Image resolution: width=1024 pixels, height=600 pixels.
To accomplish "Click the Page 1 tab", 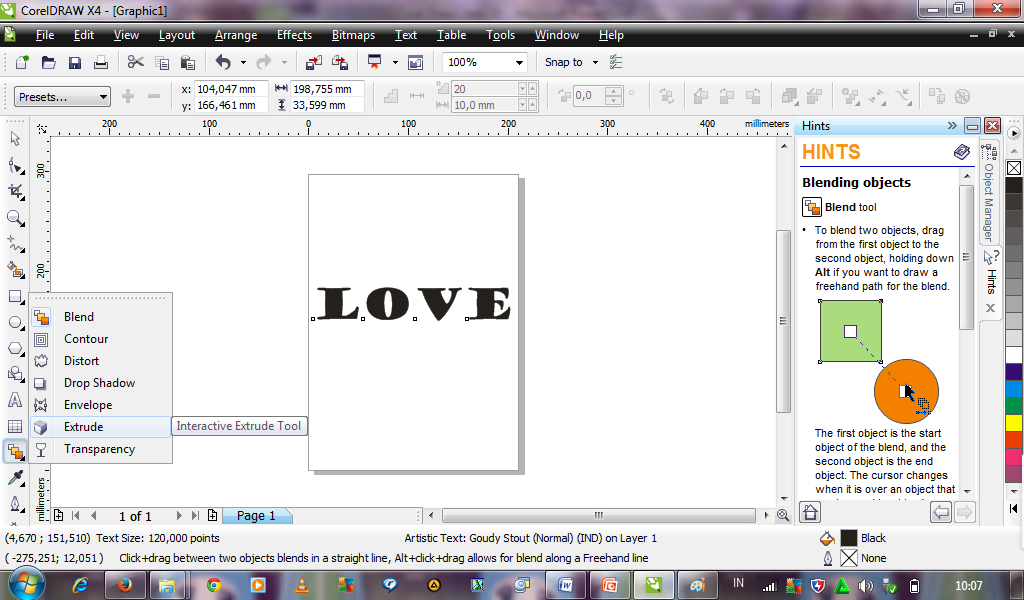I will pos(256,516).
